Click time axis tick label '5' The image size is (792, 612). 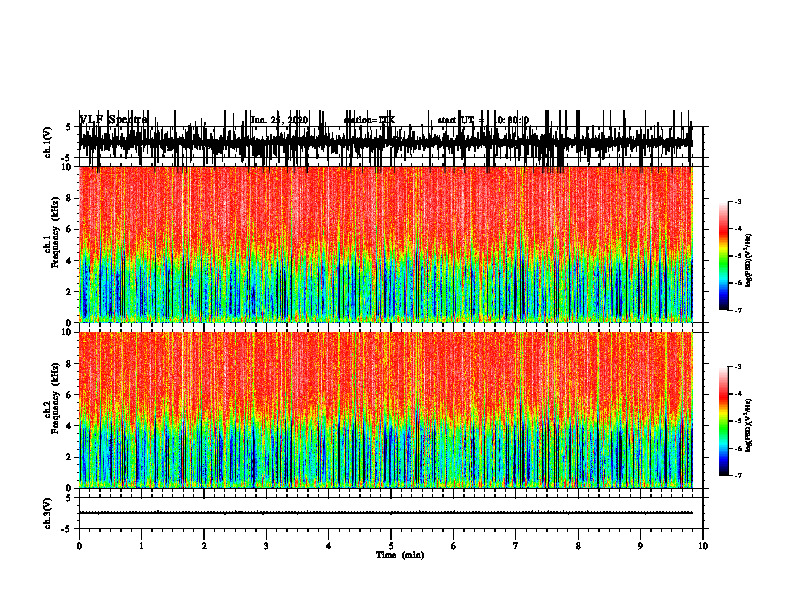(391, 546)
